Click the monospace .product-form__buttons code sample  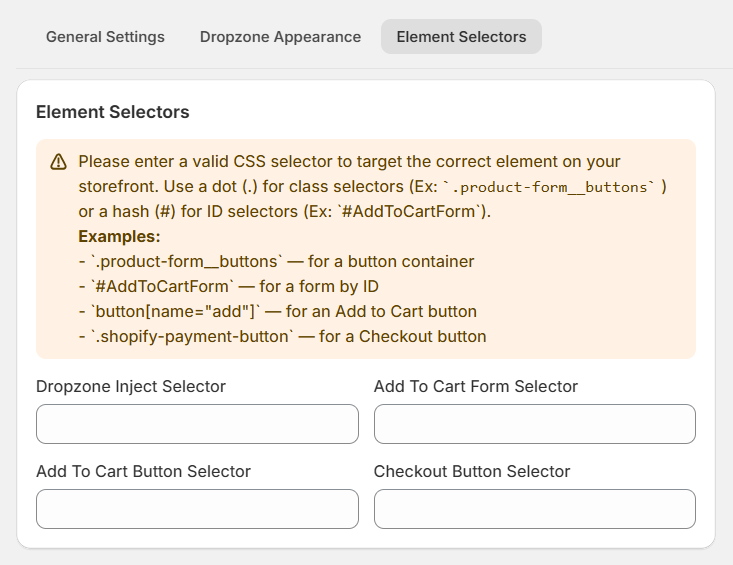point(550,187)
